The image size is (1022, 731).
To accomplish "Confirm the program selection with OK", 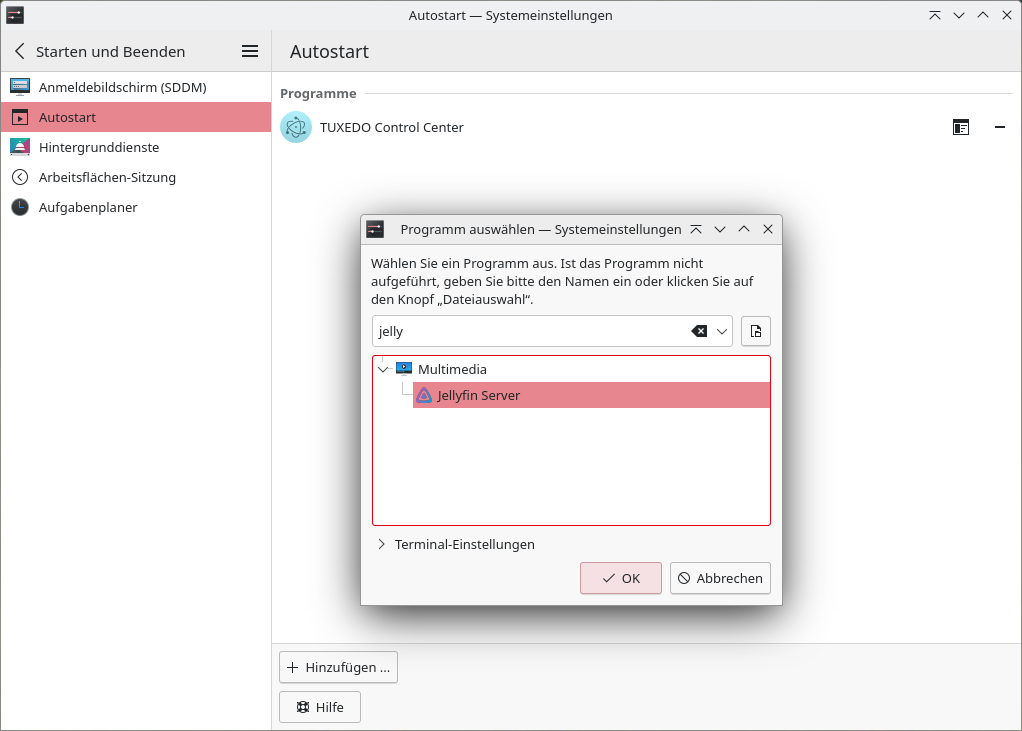I will [620, 578].
